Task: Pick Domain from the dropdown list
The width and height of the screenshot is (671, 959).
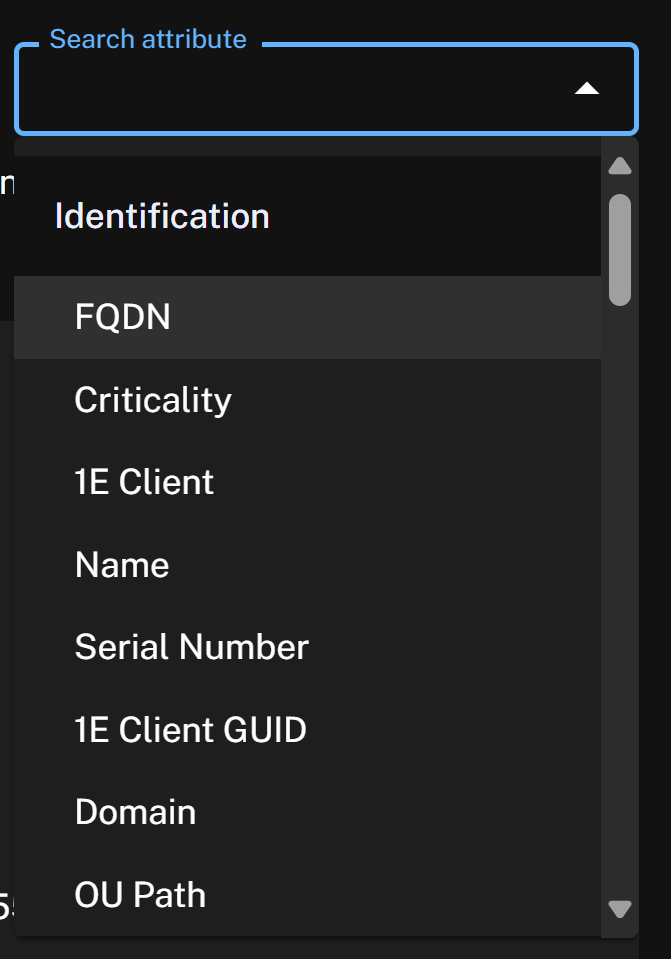Action: pos(135,812)
